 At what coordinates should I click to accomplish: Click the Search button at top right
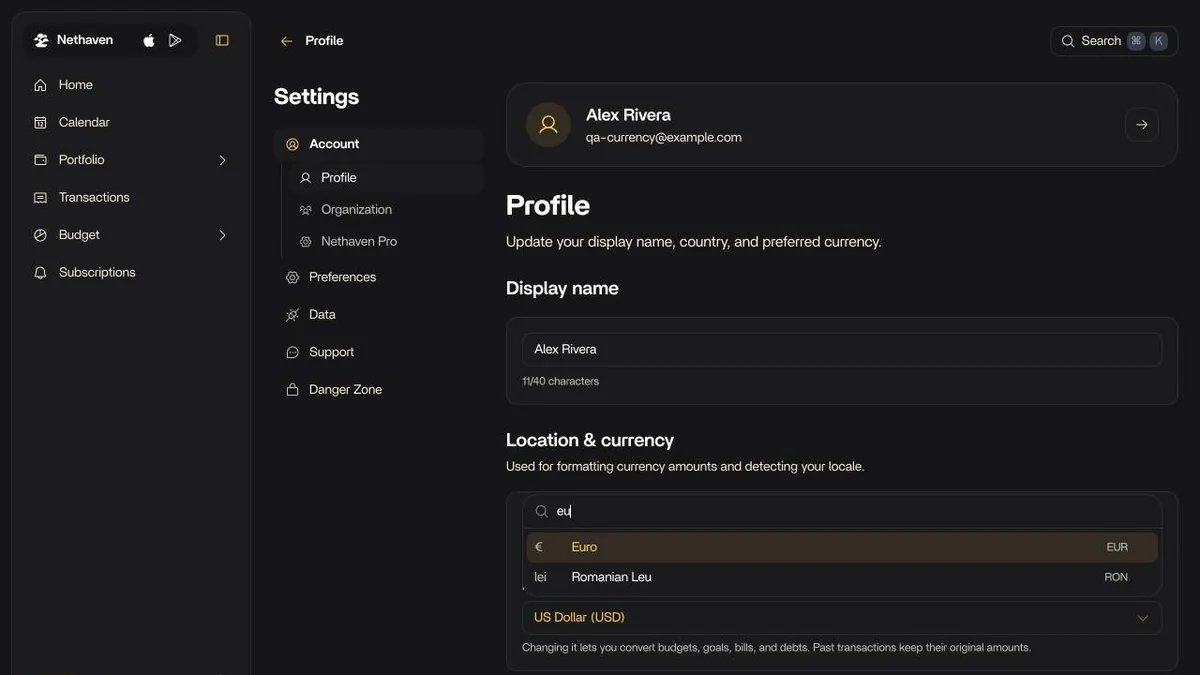[x=1114, y=41]
